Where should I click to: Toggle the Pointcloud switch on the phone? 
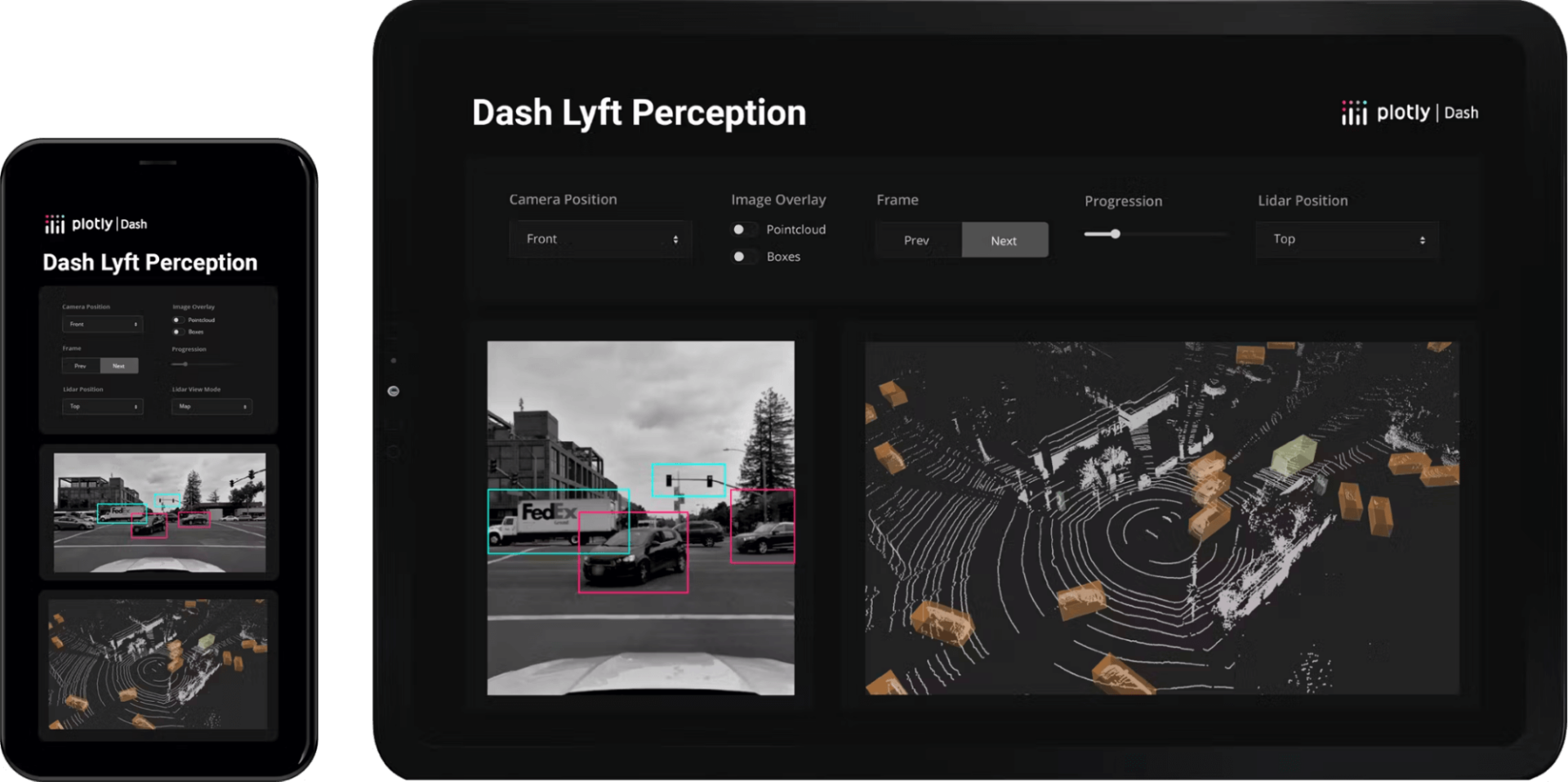177,320
